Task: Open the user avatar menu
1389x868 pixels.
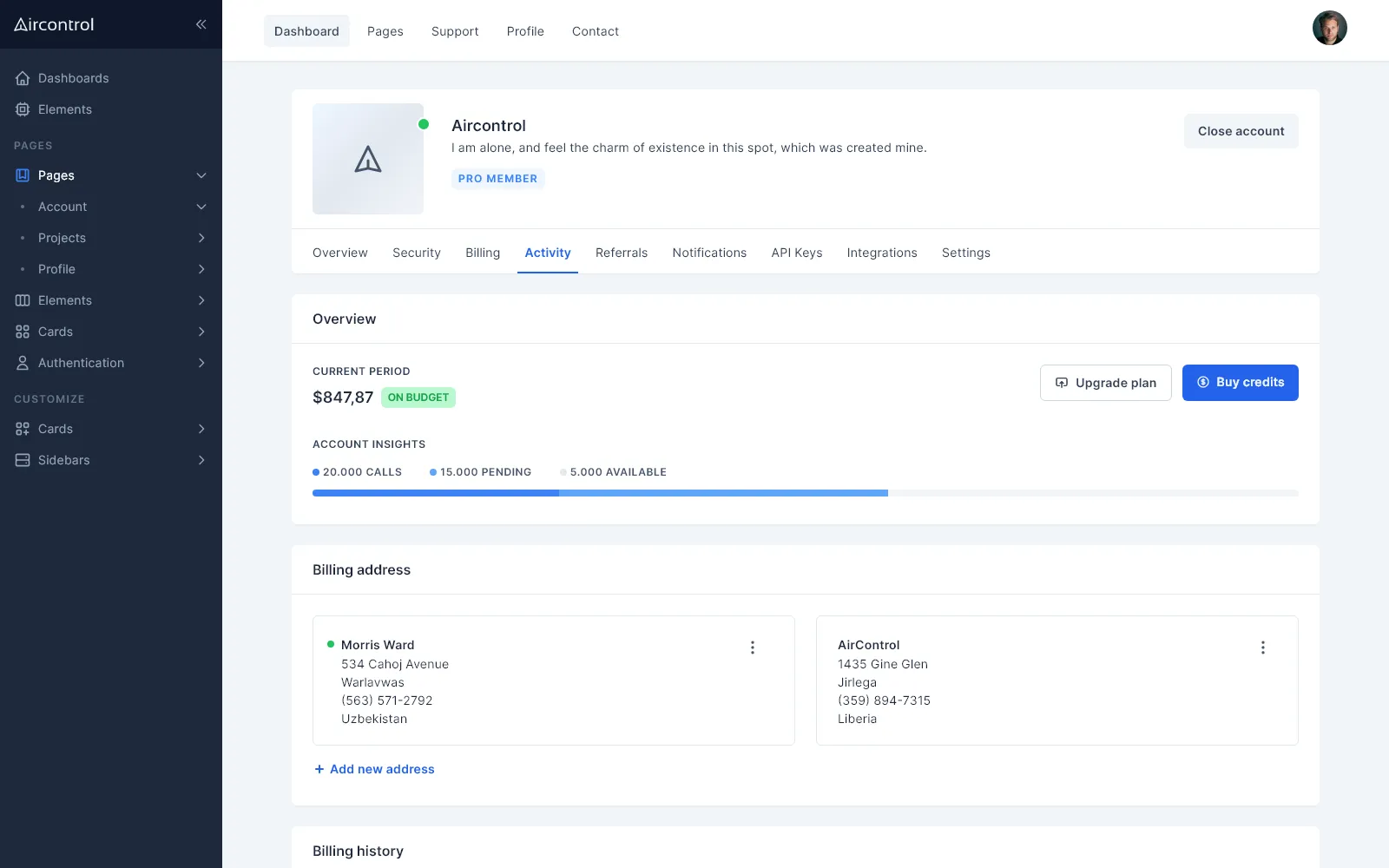Action: click(x=1329, y=28)
